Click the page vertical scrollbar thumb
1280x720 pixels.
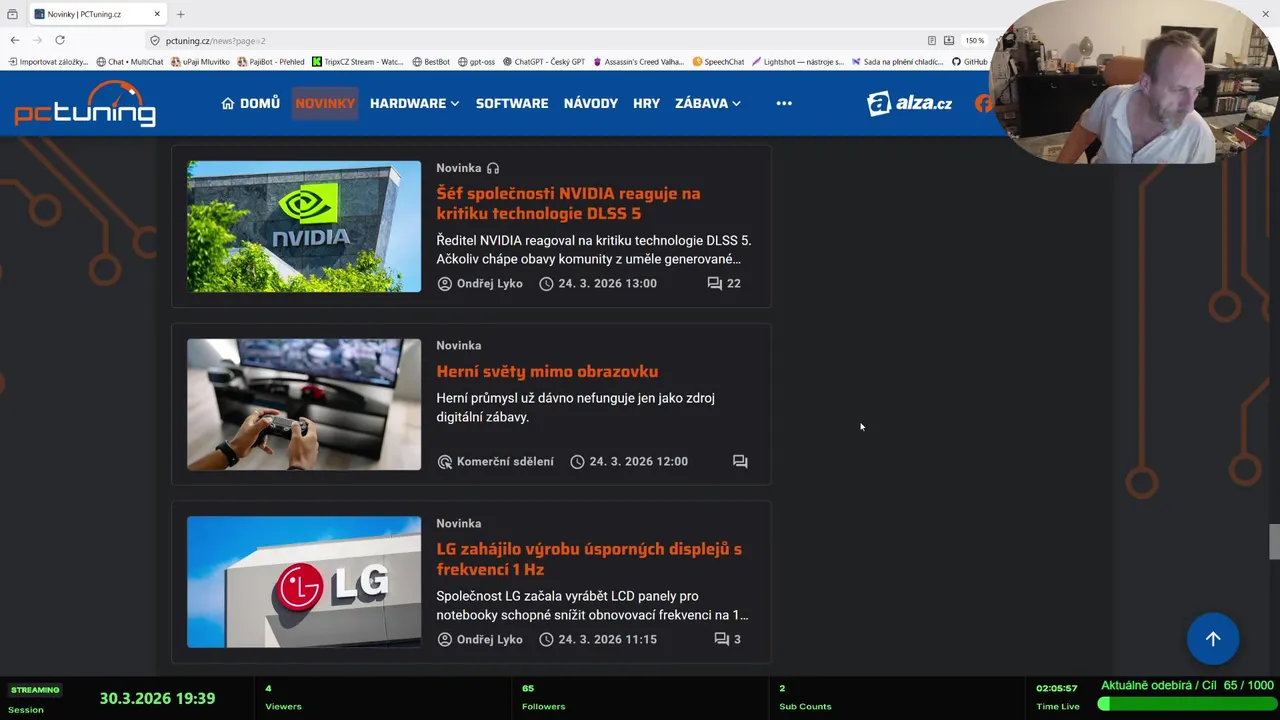1274,542
